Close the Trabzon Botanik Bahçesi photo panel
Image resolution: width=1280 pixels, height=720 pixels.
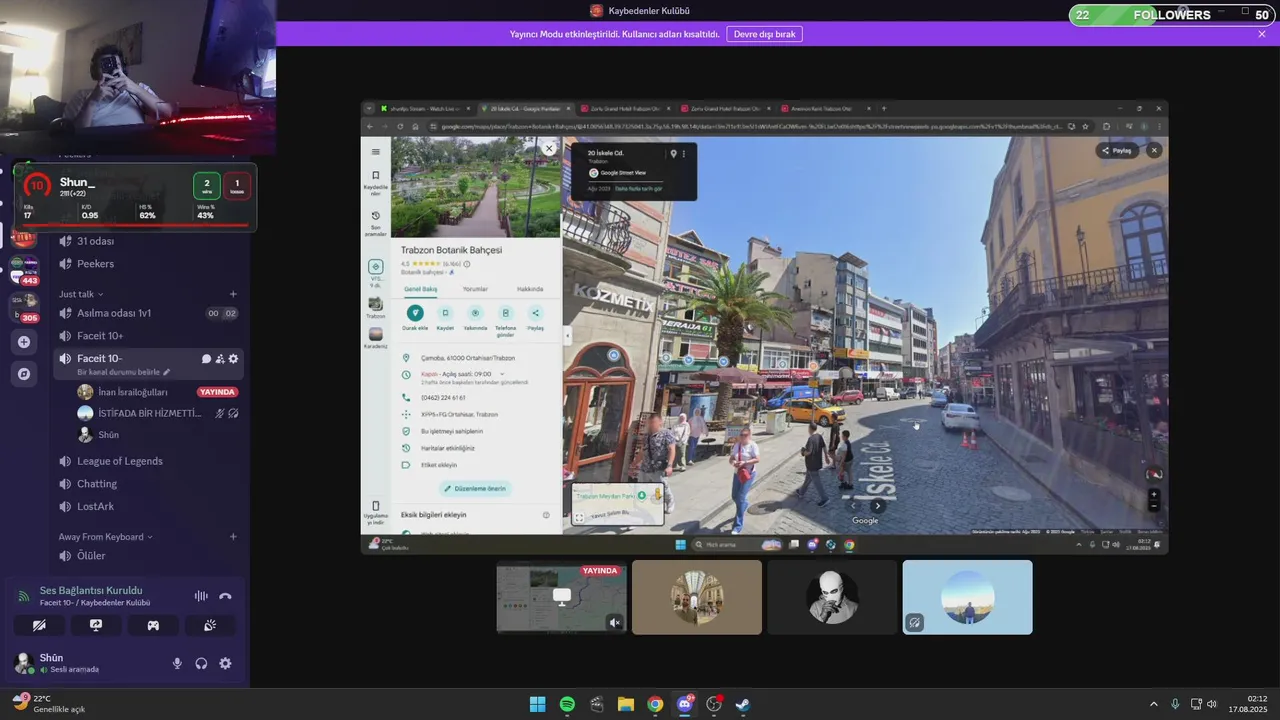click(x=548, y=148)
